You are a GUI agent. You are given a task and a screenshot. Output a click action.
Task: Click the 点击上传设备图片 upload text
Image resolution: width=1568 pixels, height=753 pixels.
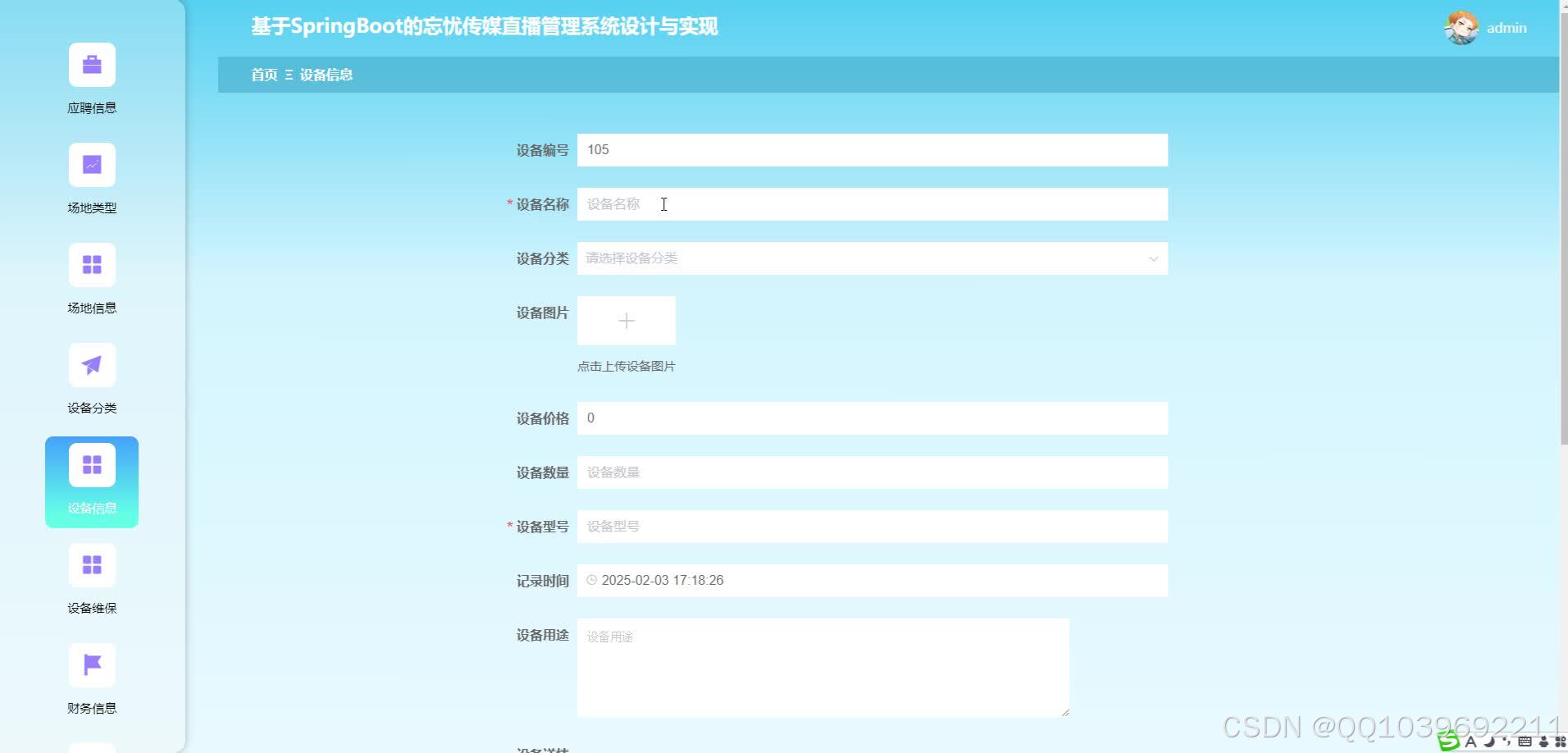tap(627, 366)
